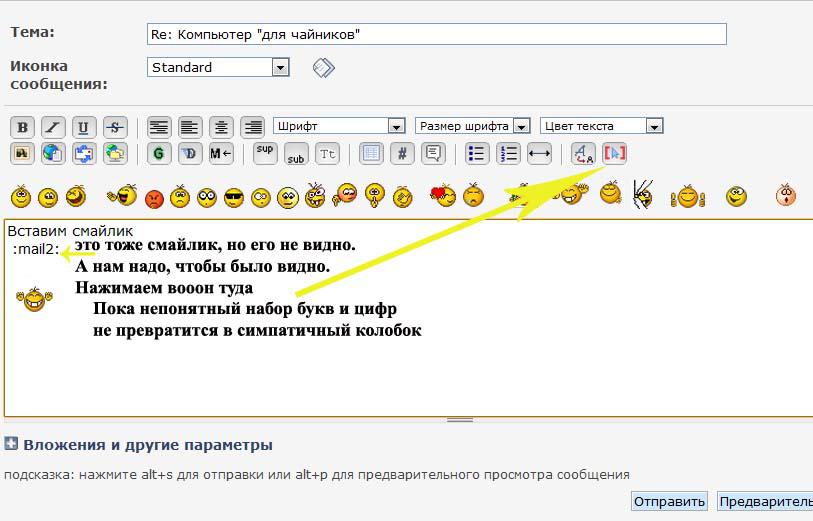Insert table button

pos(371,154)
